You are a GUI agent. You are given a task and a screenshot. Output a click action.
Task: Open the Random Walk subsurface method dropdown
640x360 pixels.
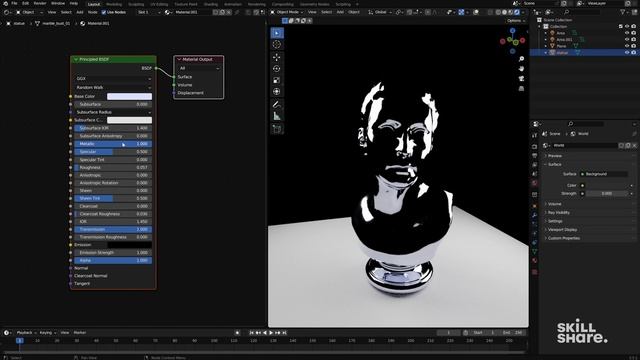pos(113,87)
